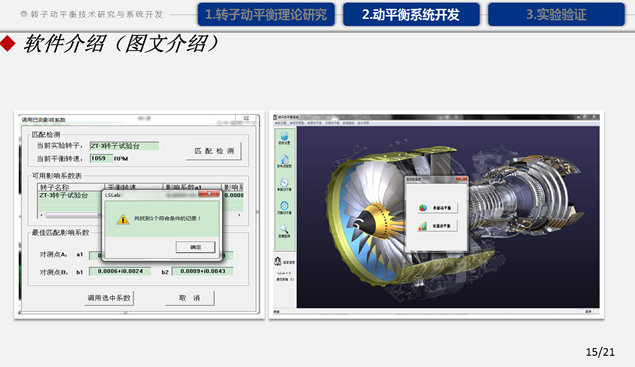Viewport: 635px width, 367px height.
Task: Click the table's left scroll arrow
Action: (x=42, y=215)
